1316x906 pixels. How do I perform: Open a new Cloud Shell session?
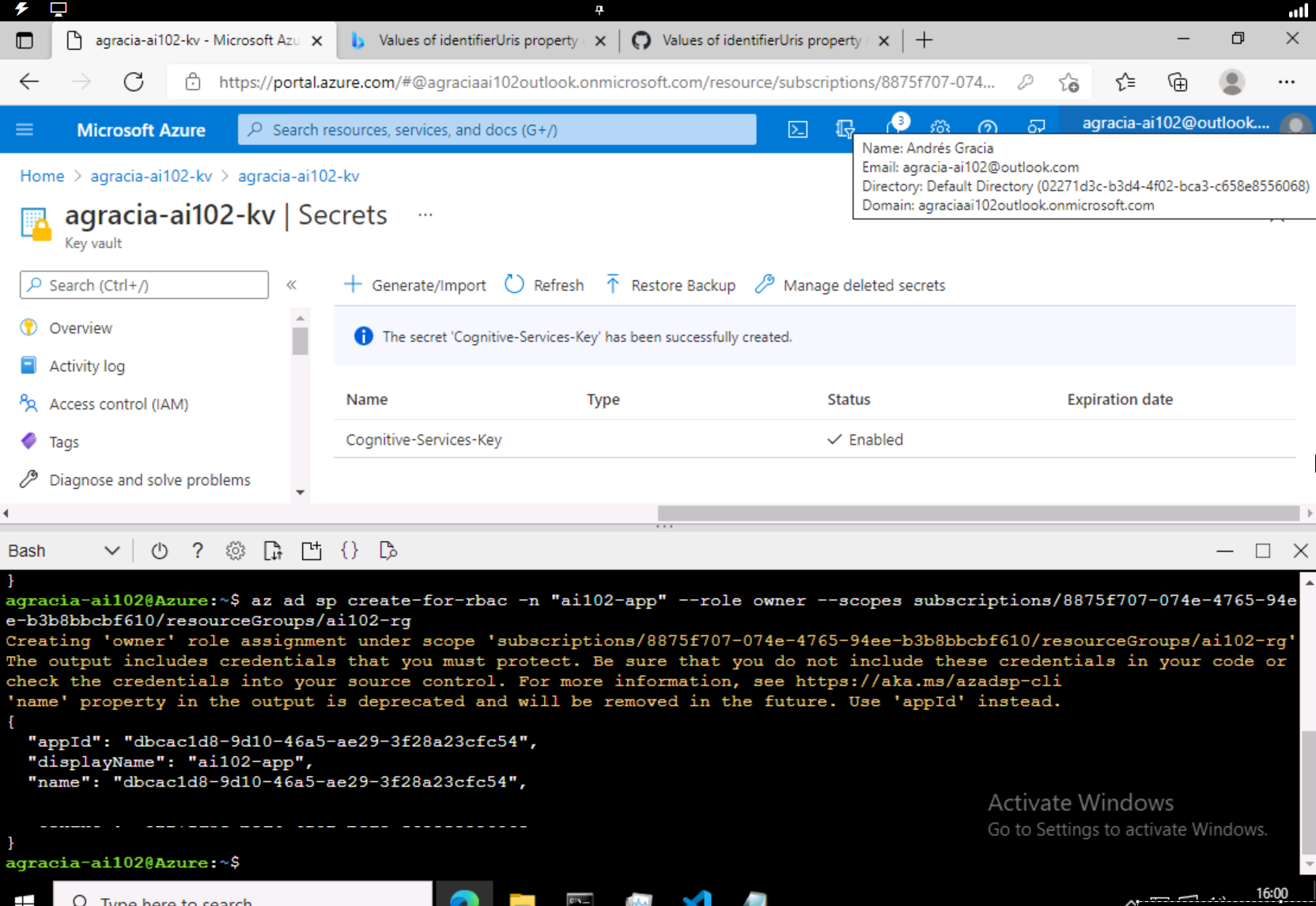tap(311, 551)
